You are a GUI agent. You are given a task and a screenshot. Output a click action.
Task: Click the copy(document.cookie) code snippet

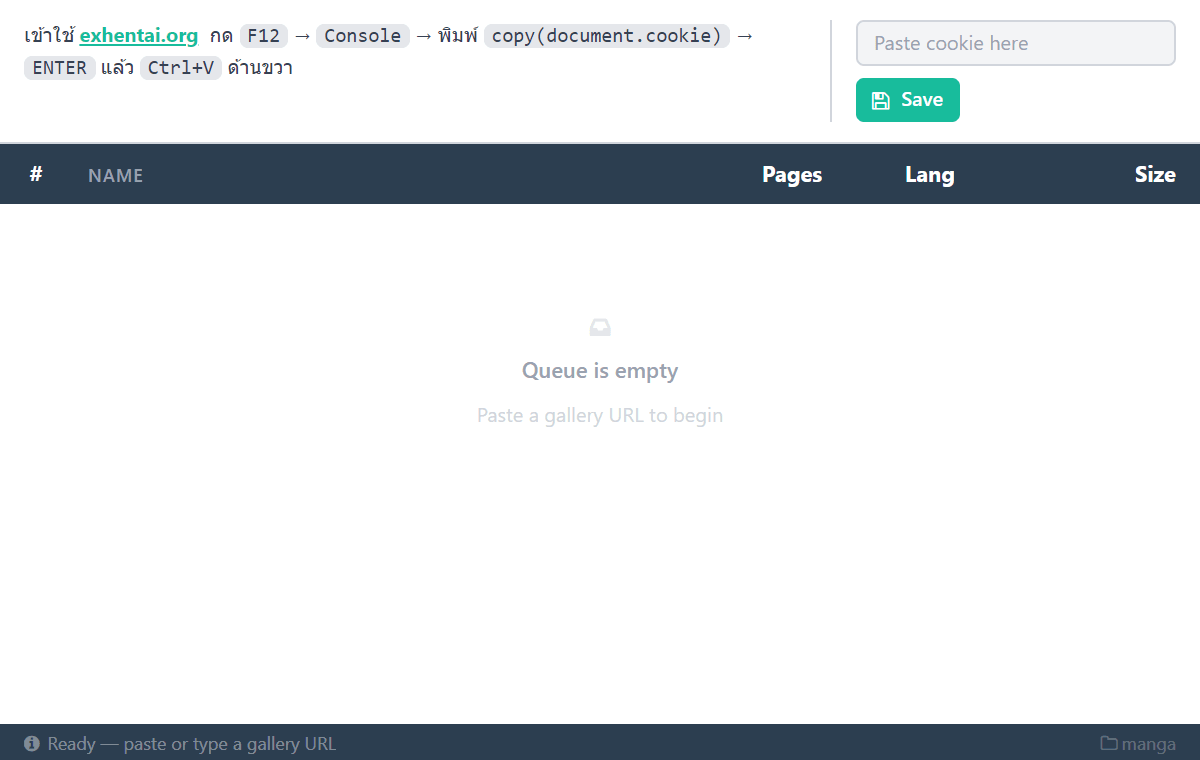point(607,36)
